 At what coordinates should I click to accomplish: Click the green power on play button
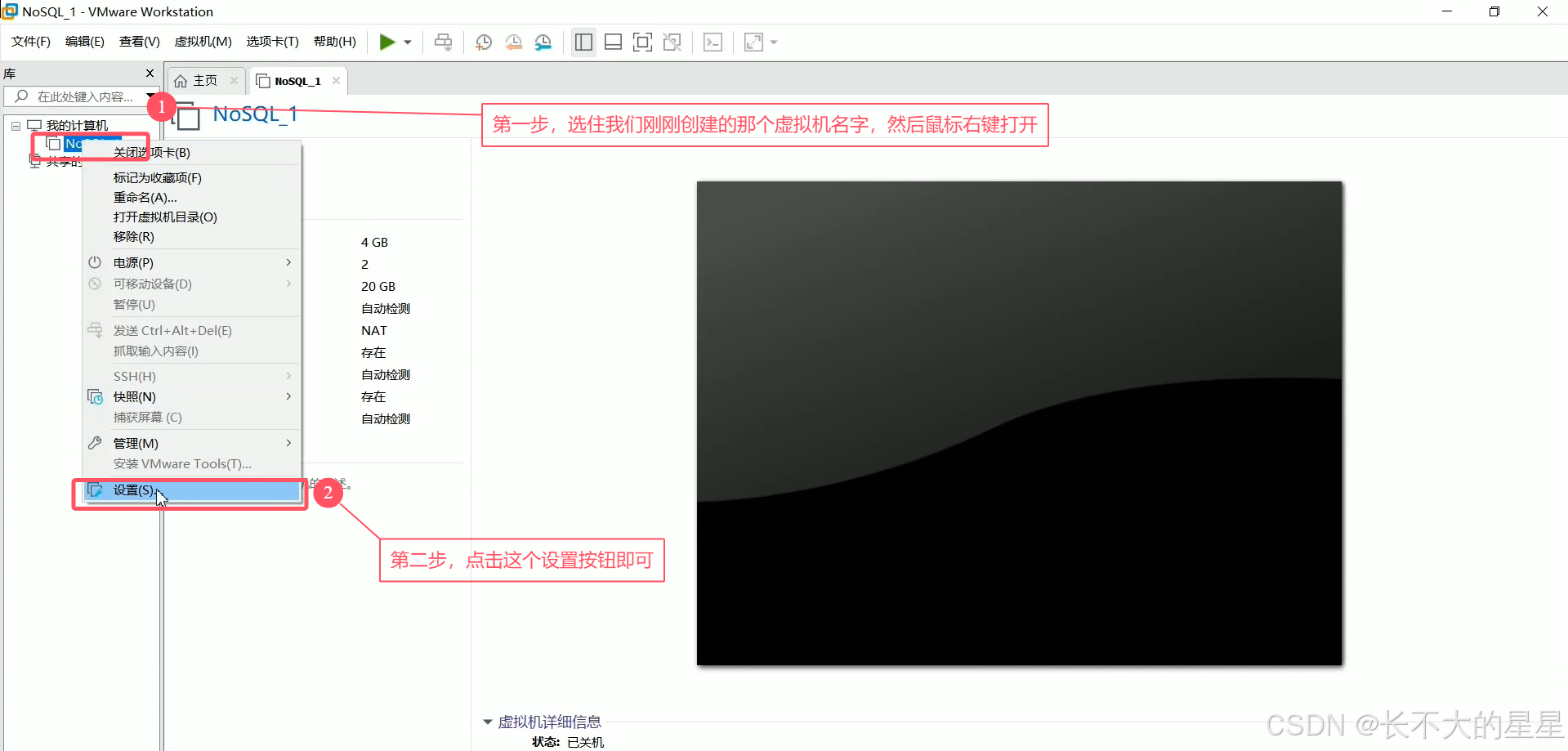[x=387, y=42]
